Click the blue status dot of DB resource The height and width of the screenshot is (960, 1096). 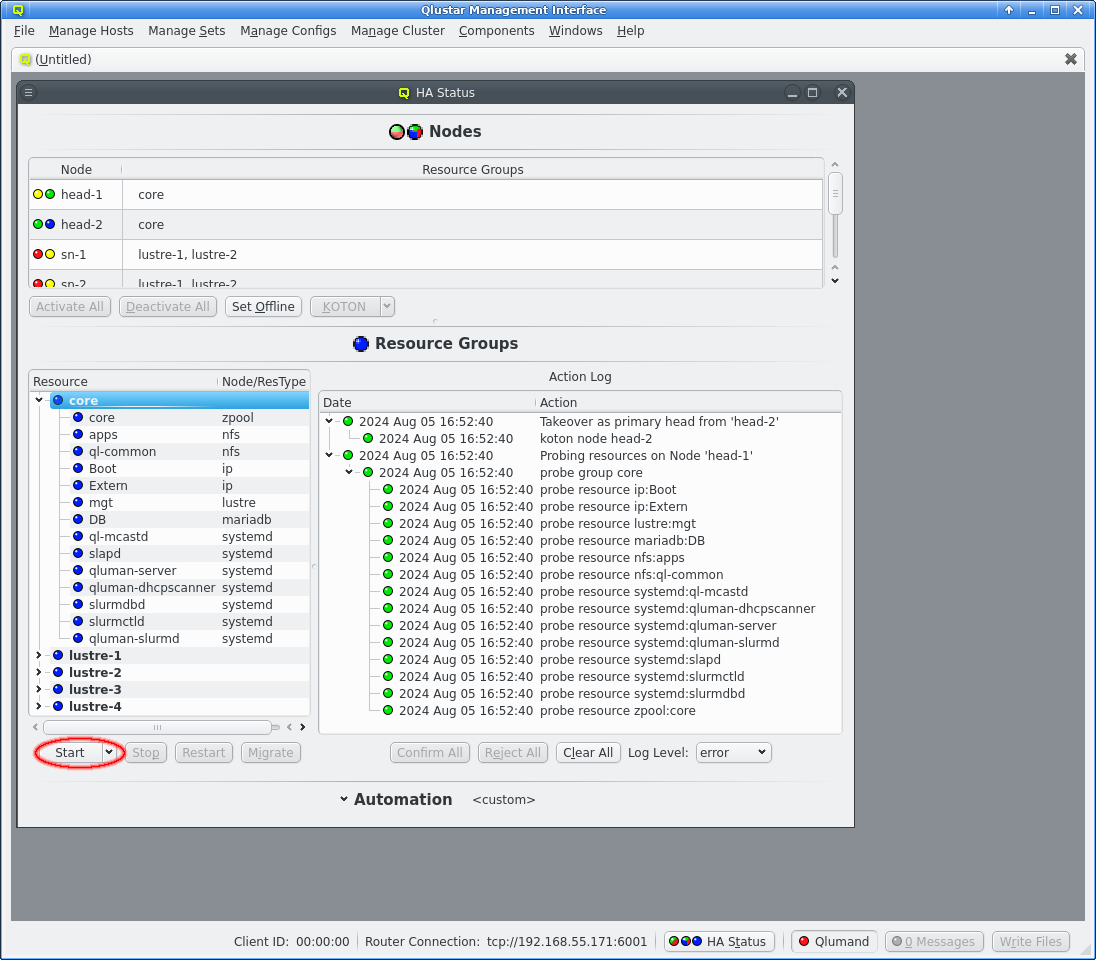78,520
